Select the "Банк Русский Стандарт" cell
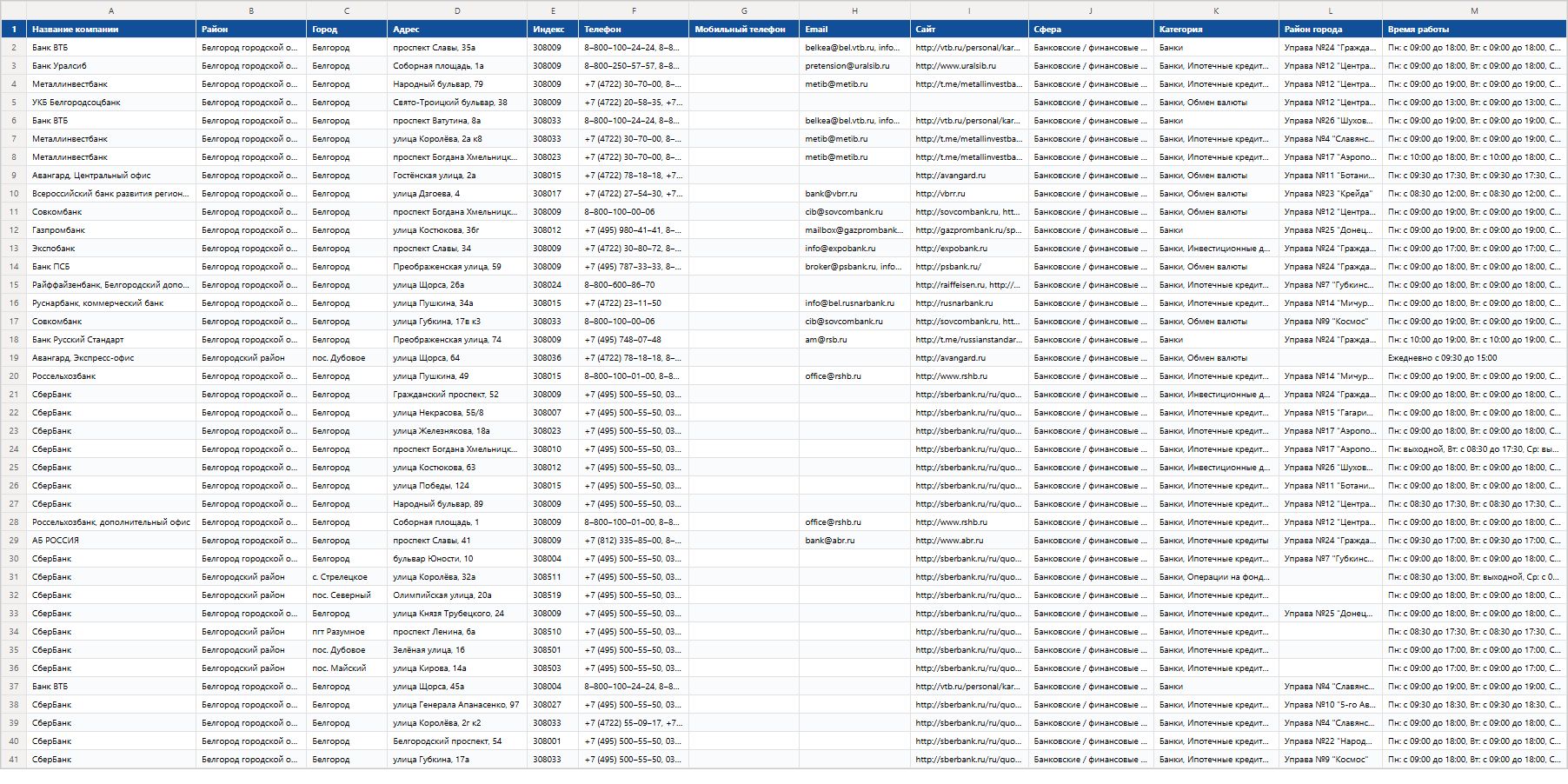 pyautogui.click(x=111, y=340)
